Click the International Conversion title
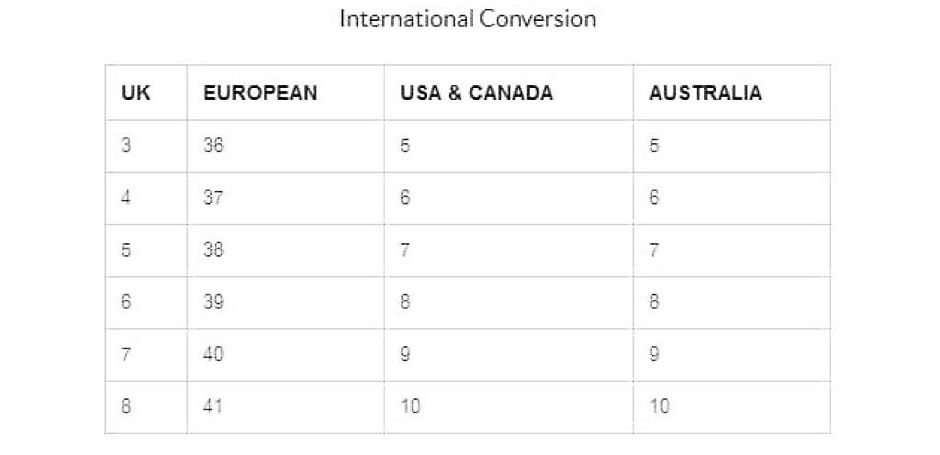The width and height of the screenshot is (940, 455). pyautogui.click(x=468, y=19)
